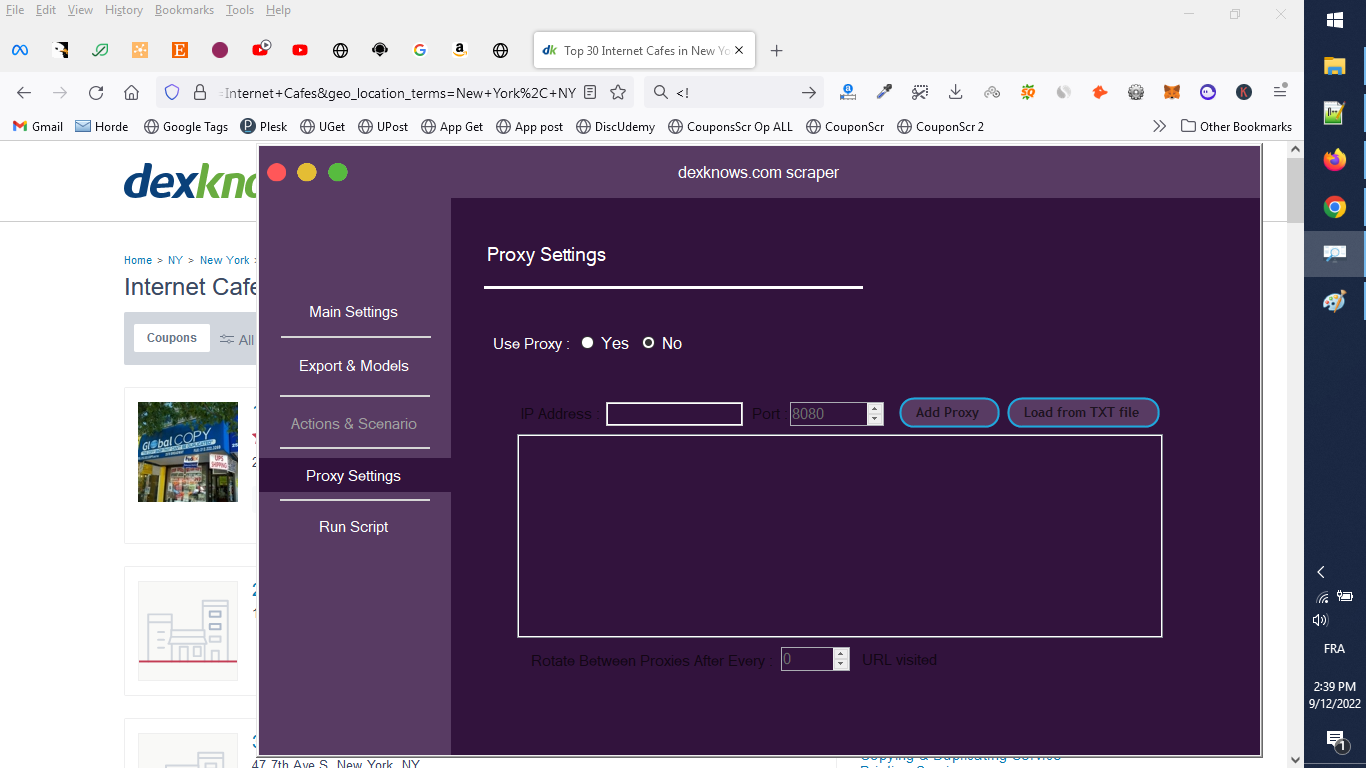The width and height of the screenshot is (1366, 768).
Task: Open the Tools menu
Action: pyautogui.click(x=240, y=10)
